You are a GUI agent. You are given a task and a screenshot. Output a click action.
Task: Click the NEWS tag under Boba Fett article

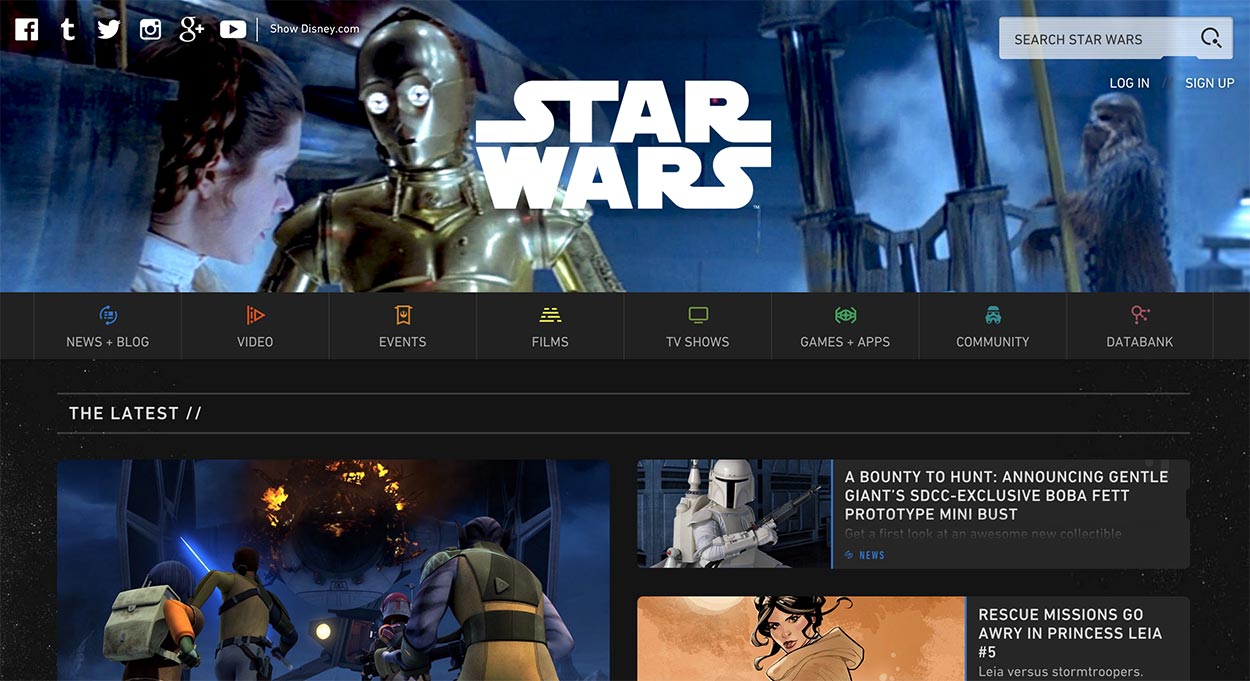tap(872, 555)
